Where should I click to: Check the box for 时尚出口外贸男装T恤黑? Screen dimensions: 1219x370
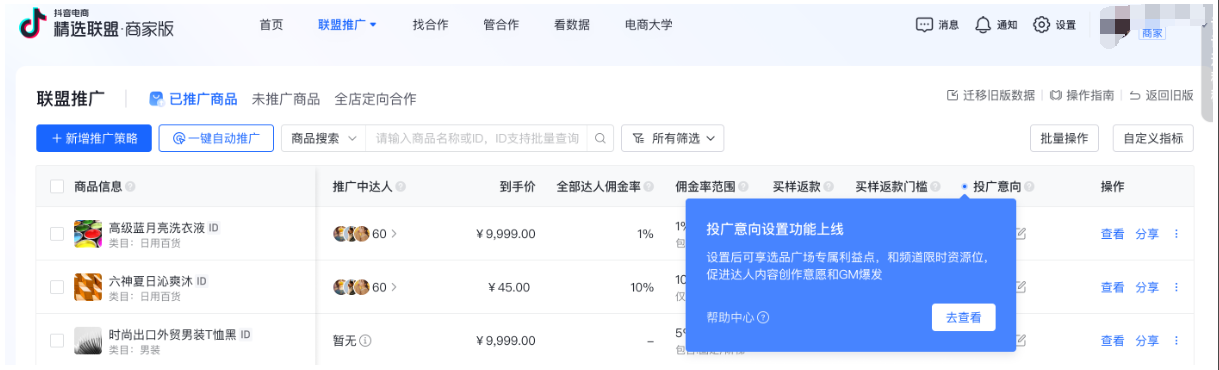[x=56, y=341]
